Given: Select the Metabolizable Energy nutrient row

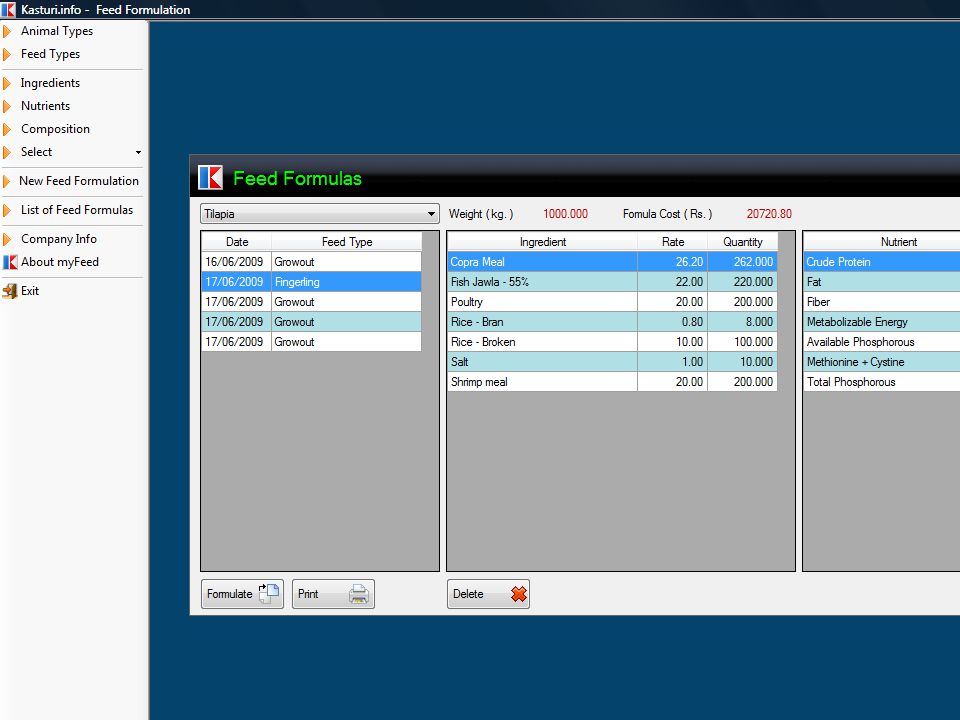Looking at the screenshot, I should (882, 321).
